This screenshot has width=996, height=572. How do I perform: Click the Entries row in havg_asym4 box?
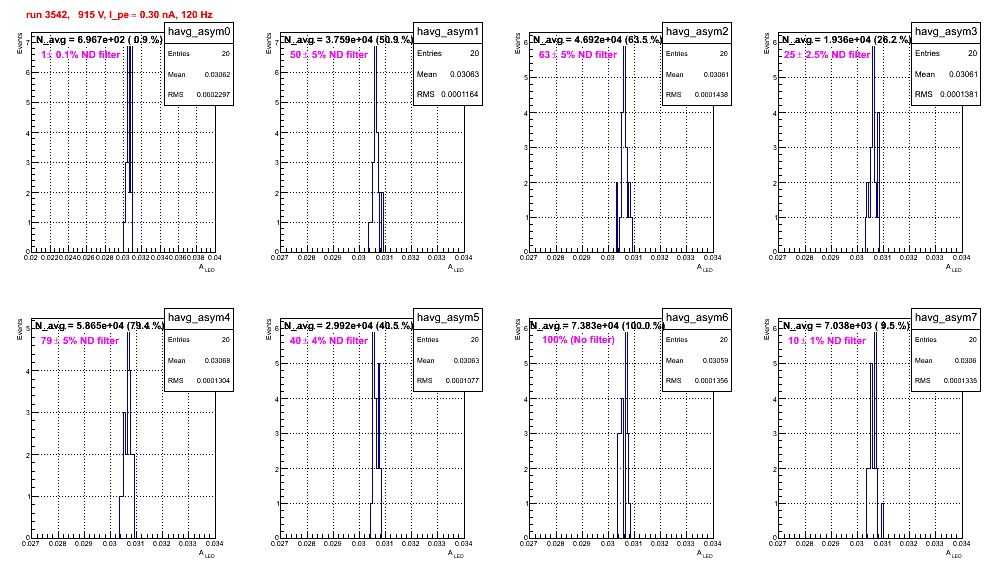pos(199,340)
